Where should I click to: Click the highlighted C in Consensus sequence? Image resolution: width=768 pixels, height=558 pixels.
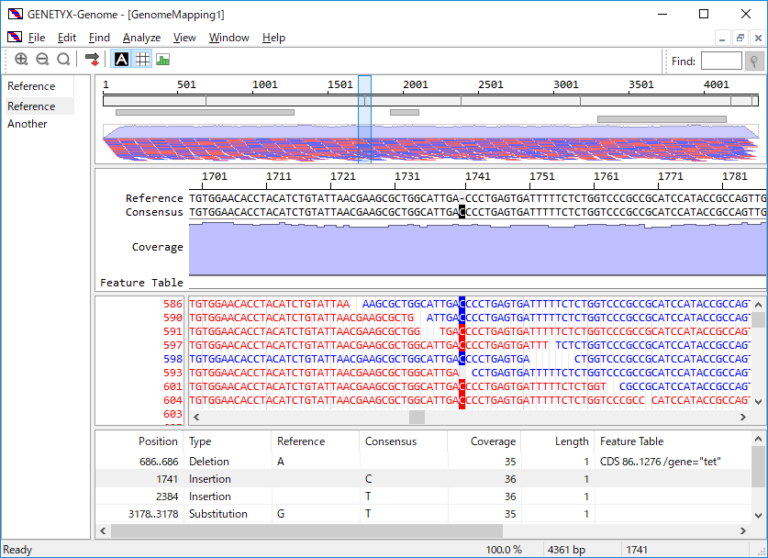pyautogui.click(x=462, y=212)
